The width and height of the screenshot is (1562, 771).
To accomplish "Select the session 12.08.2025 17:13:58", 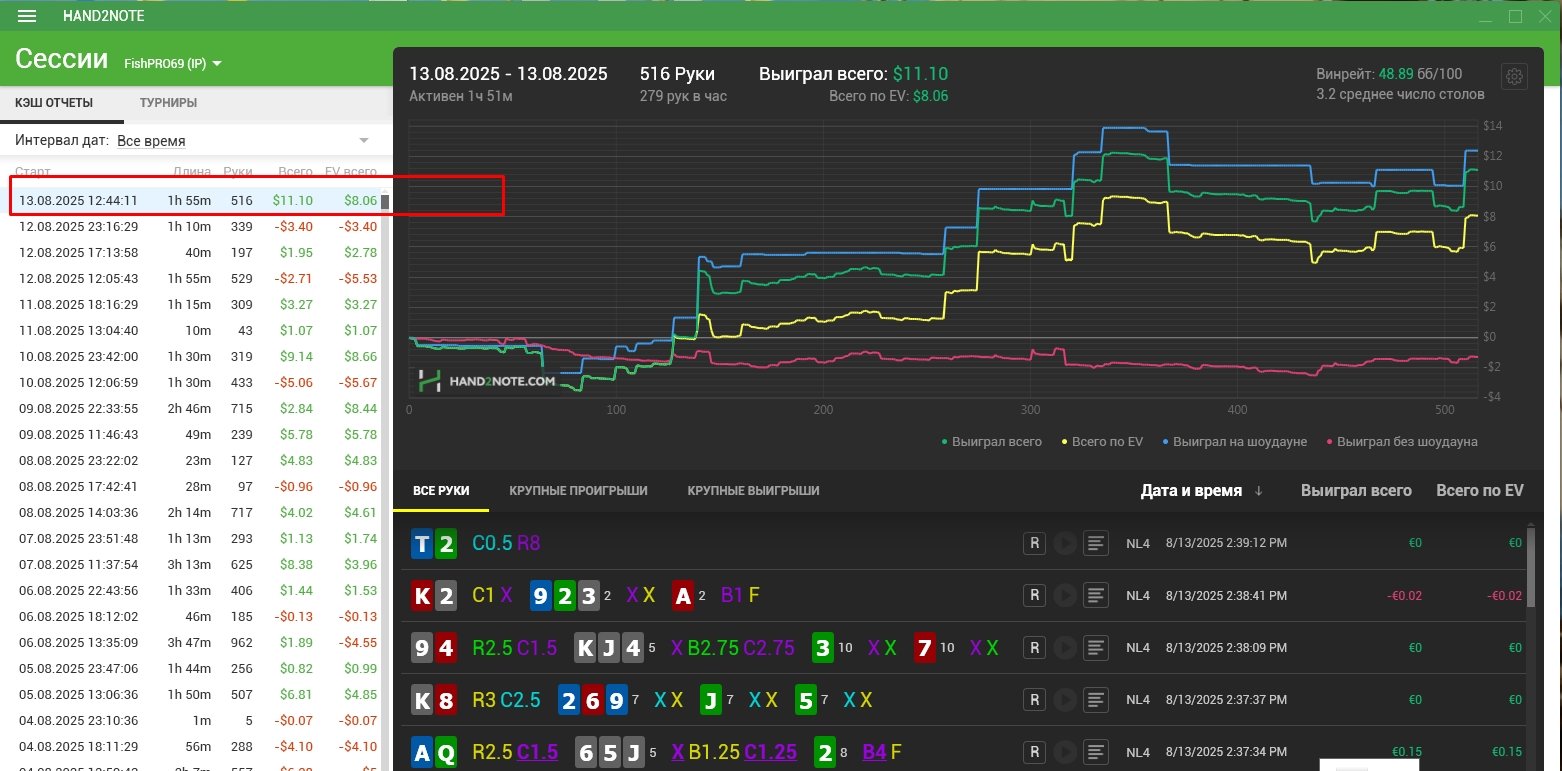I will point(196,252).
